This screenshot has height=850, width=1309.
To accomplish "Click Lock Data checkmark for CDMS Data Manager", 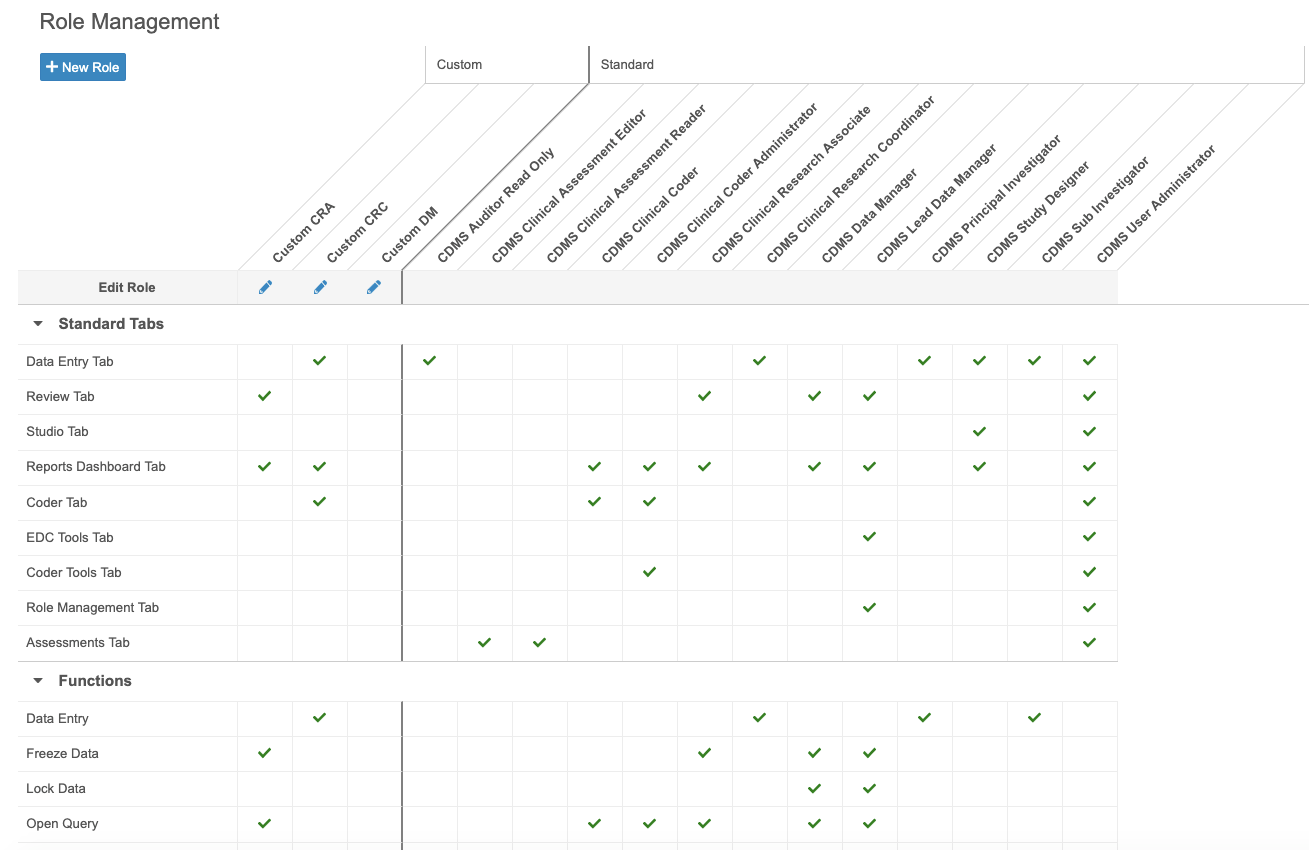I will click(x=814, y=789).
